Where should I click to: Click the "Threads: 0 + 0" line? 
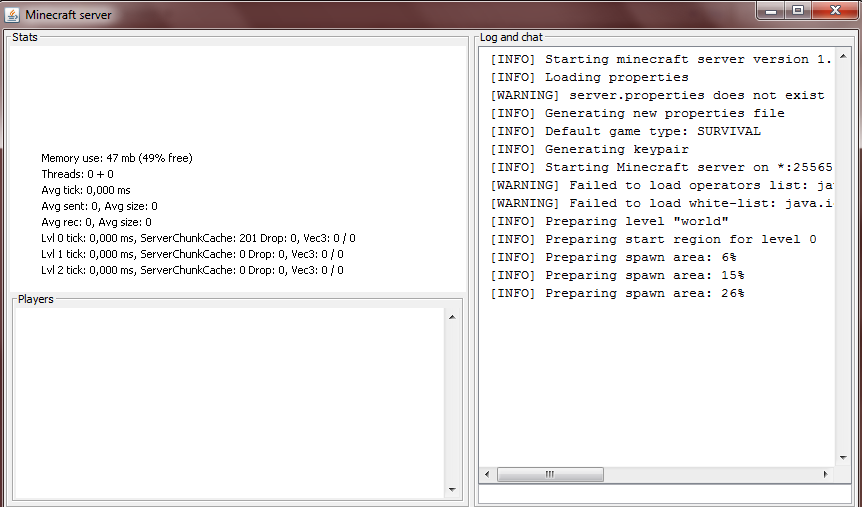pos(78,174)
